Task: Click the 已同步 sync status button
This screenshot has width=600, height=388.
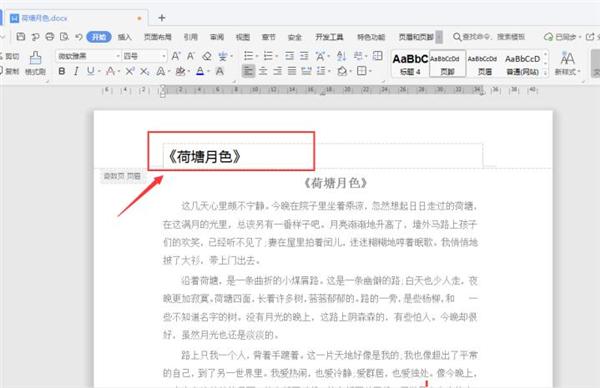Action: pos(562,37)
